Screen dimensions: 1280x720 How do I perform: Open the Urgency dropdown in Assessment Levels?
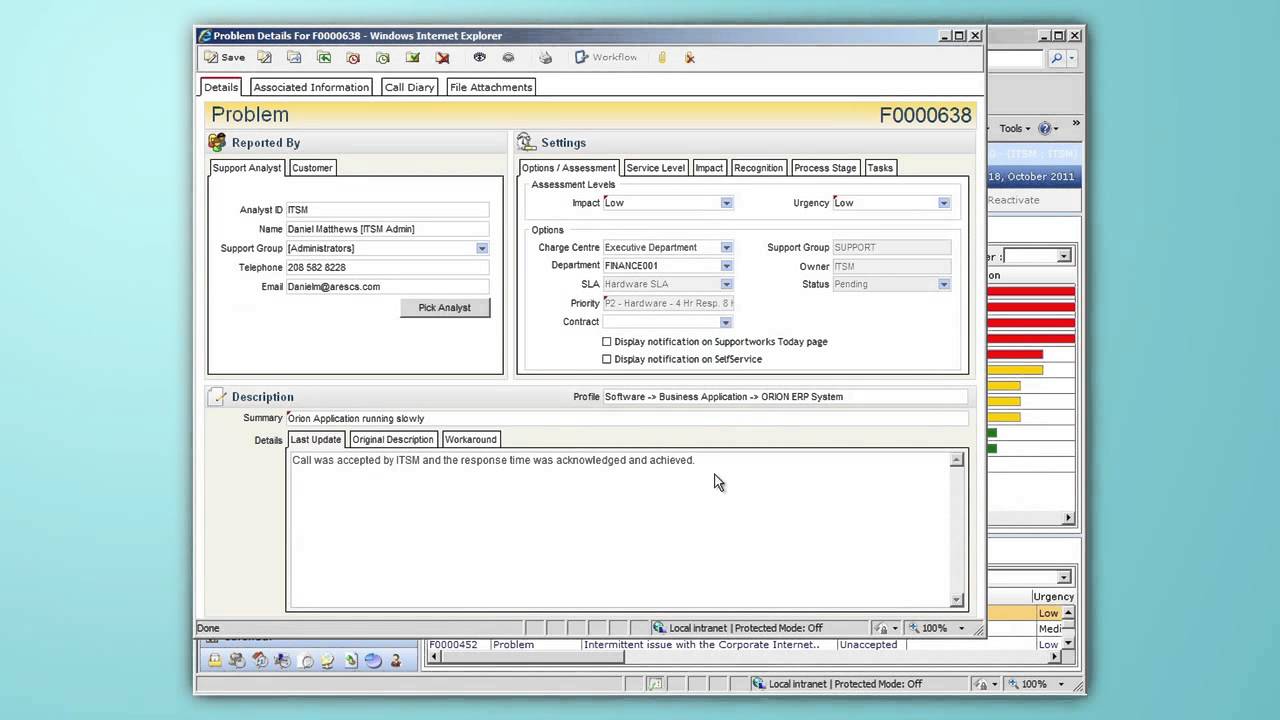click(x=943, y=203)
